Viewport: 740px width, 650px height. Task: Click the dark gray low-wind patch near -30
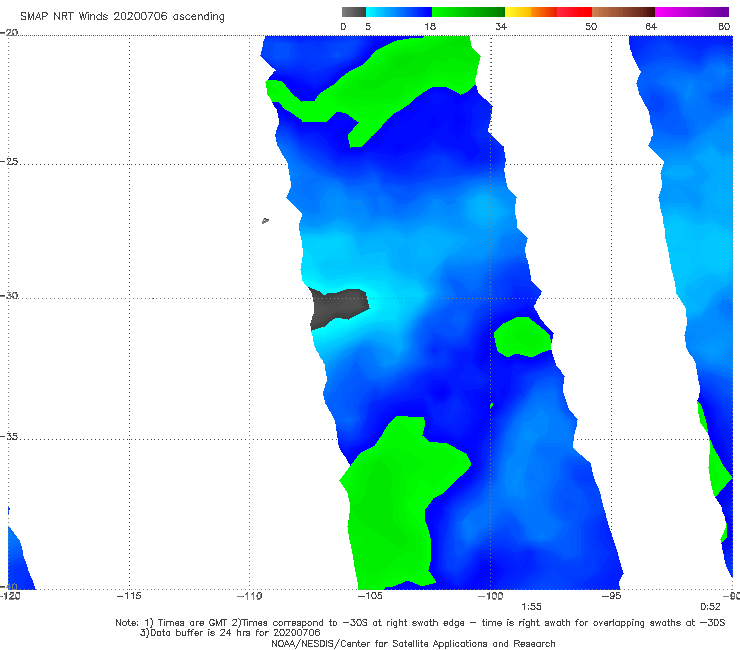tap(338, 308)
